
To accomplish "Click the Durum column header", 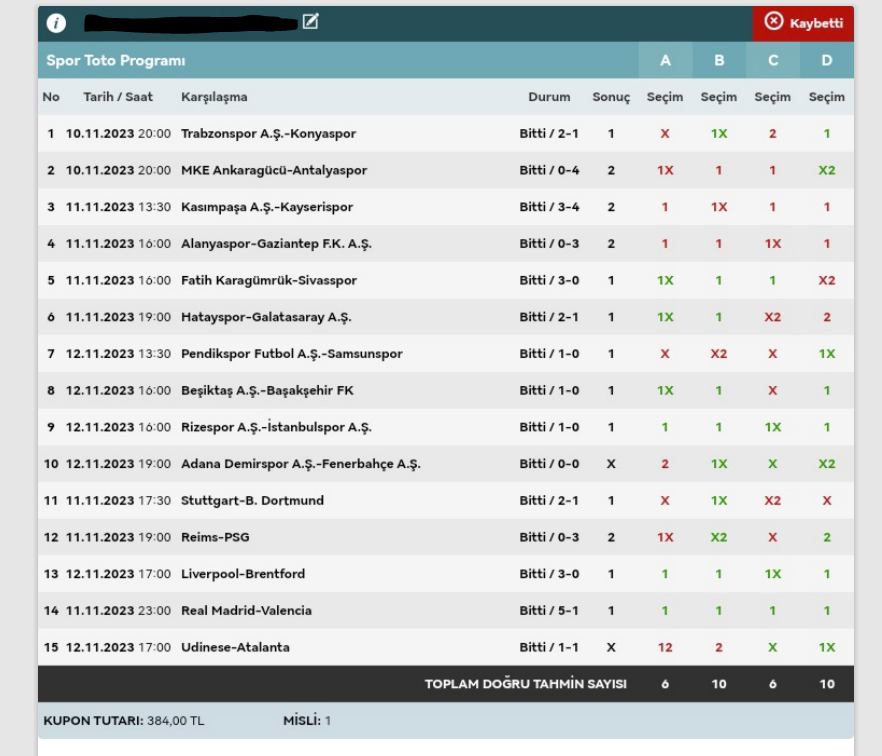I will (549, 97).
